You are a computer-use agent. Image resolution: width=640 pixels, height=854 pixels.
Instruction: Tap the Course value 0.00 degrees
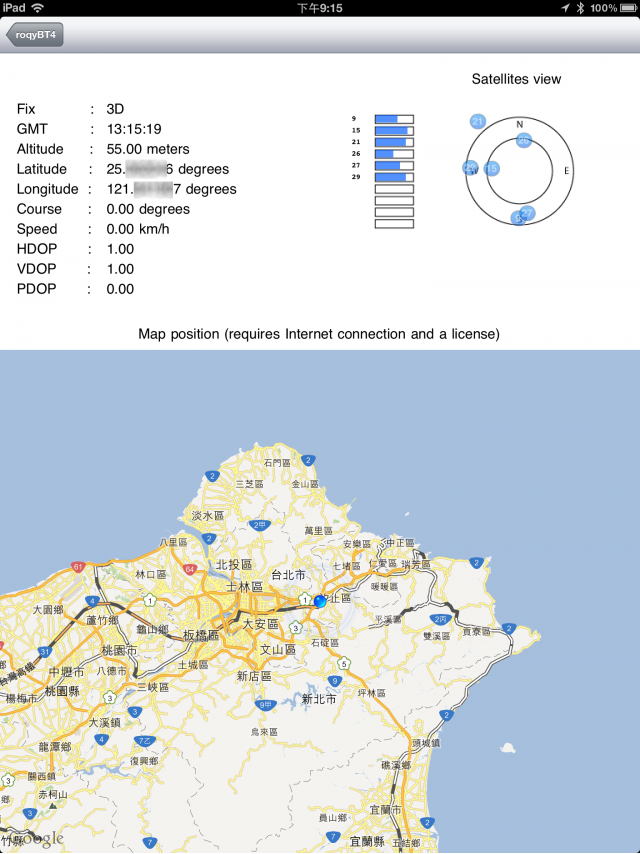tap(148, 209)
